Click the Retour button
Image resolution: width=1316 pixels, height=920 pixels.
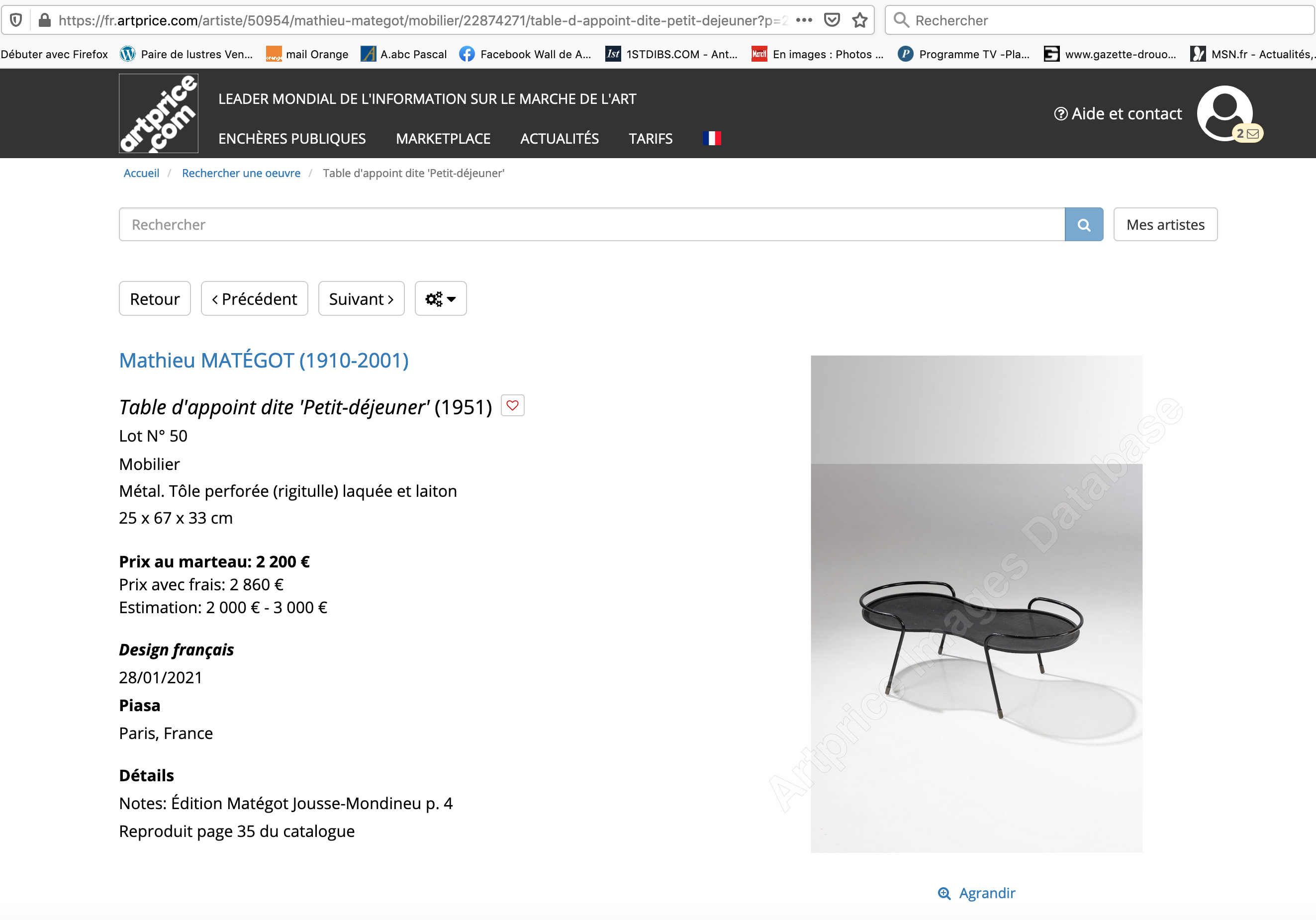click(x=155, y=299)
